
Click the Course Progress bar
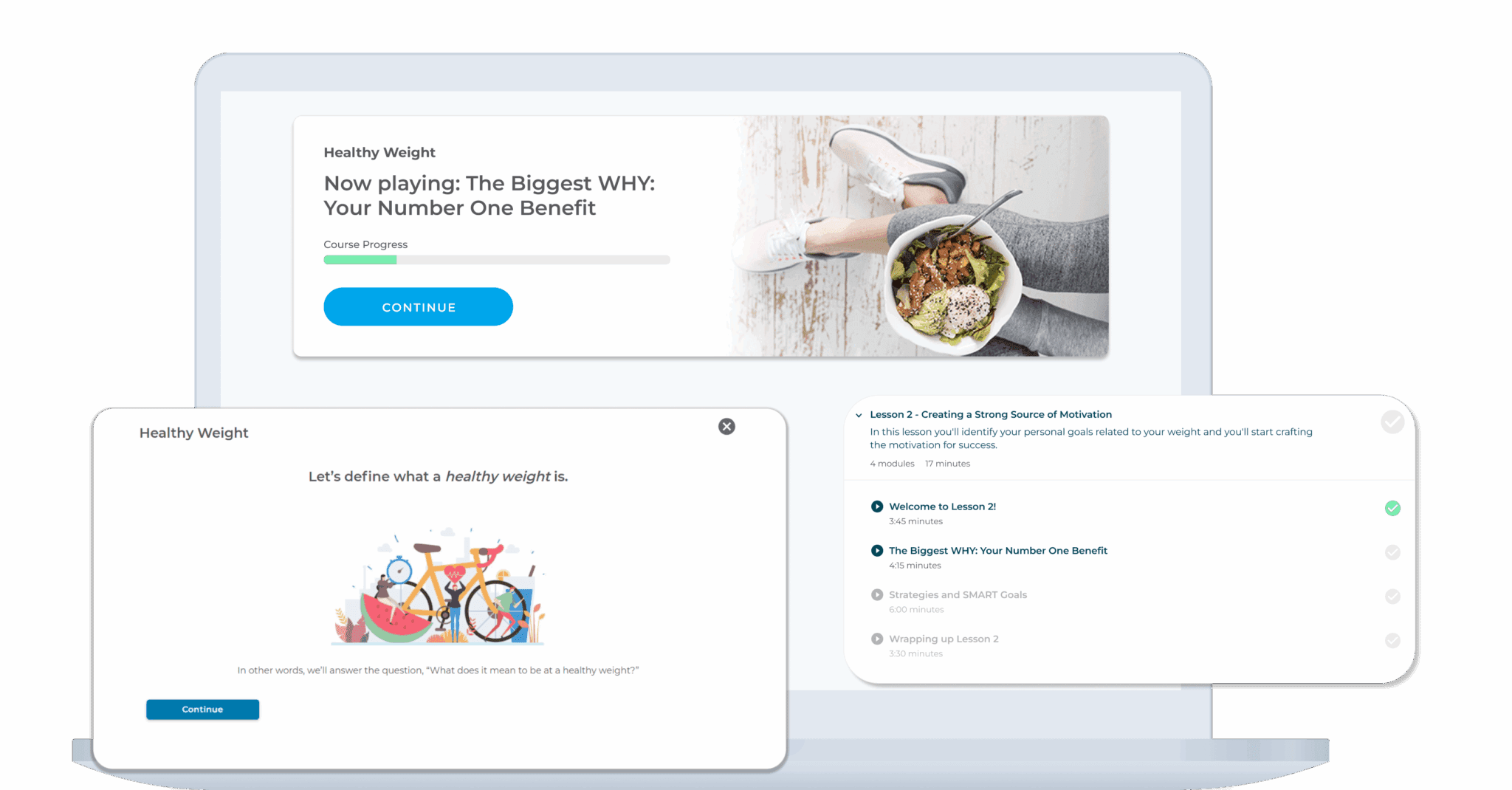tap(497, 260)
